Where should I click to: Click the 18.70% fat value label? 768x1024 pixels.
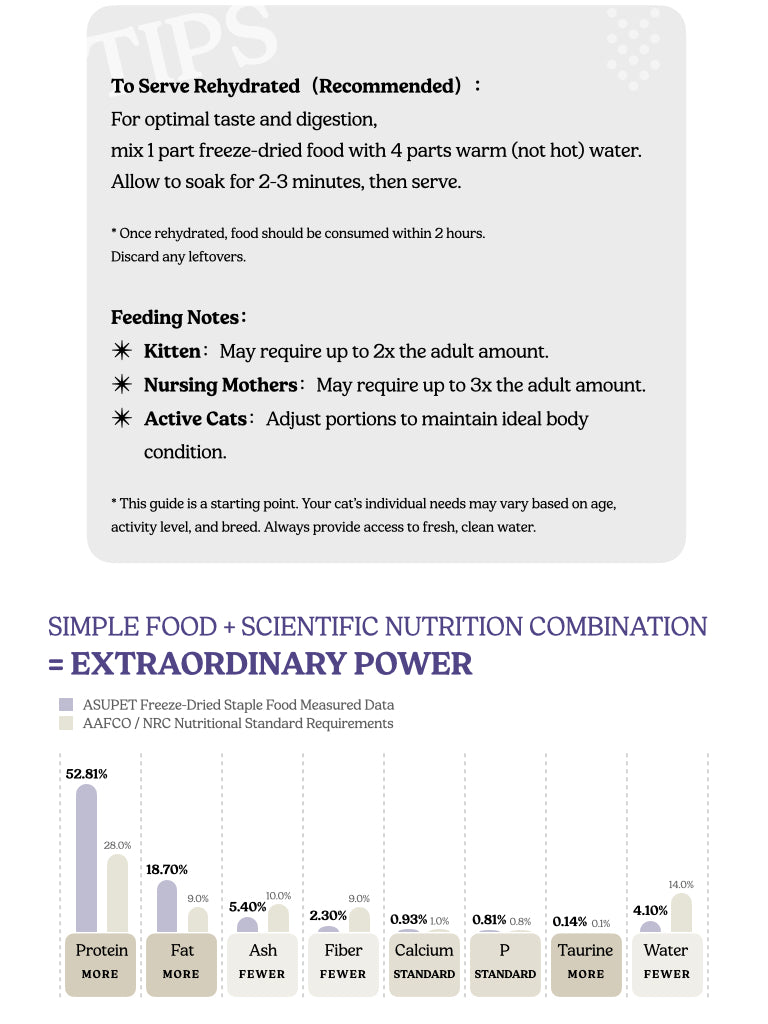(x=167, y=870)
